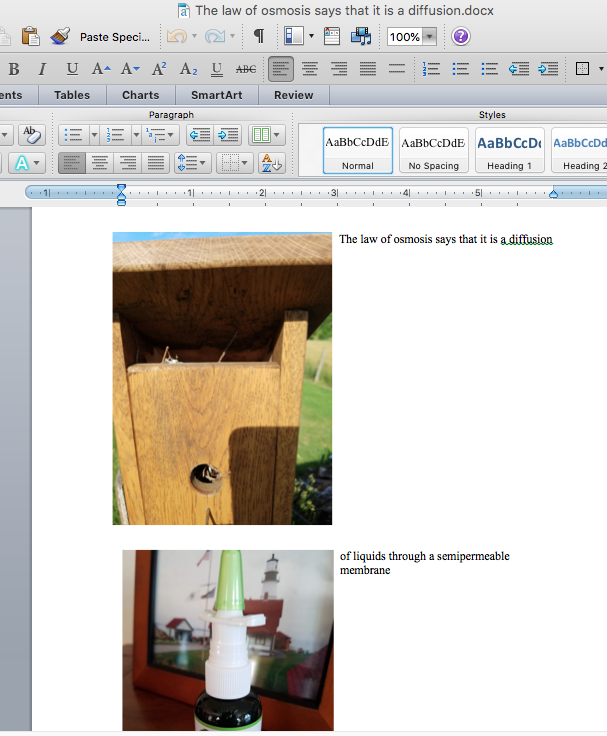Apply the Heading 2 style

pyautogui.click(x=580, y=150)
